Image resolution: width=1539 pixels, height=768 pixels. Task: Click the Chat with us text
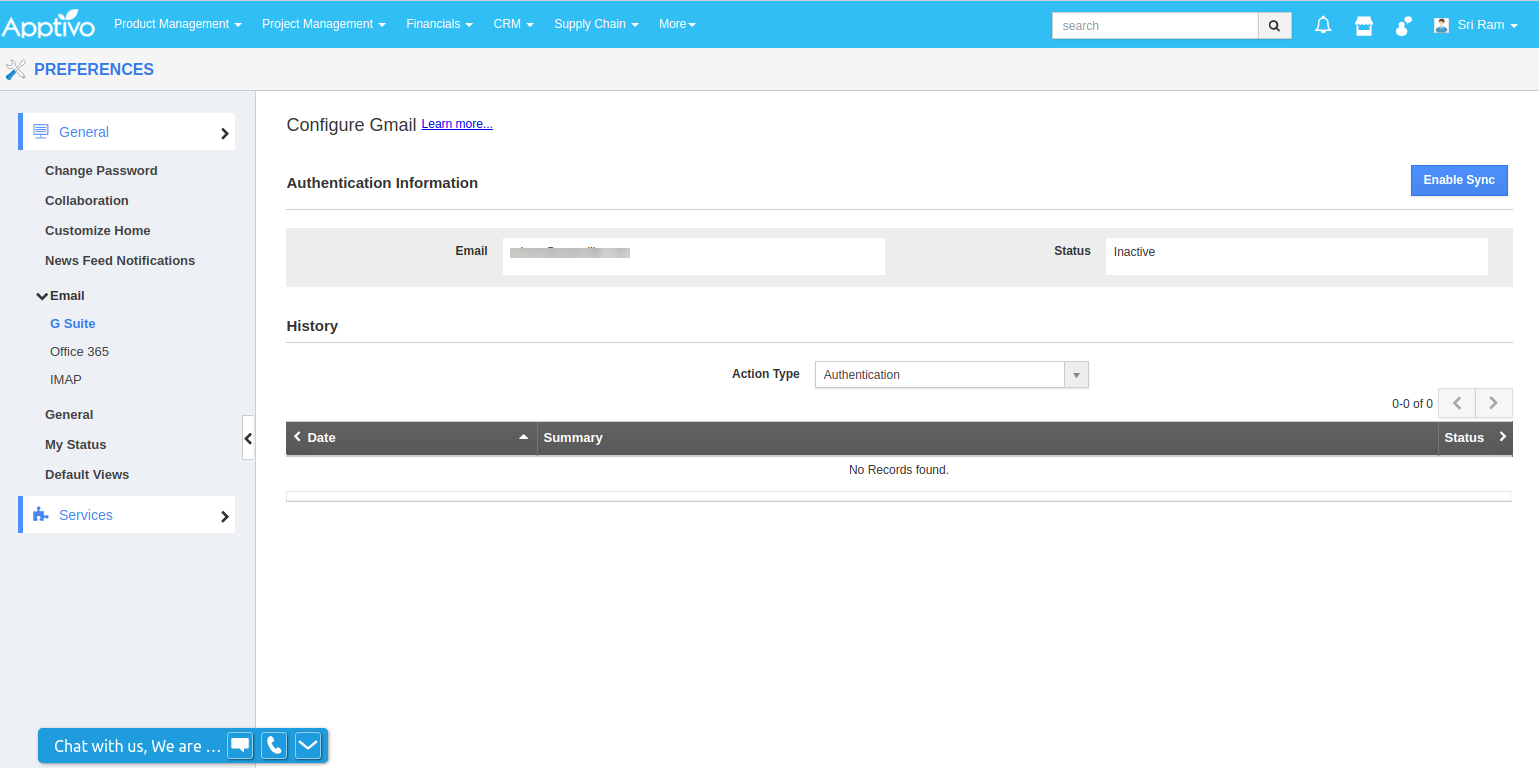pyautogui.click(x=137, y=746)
